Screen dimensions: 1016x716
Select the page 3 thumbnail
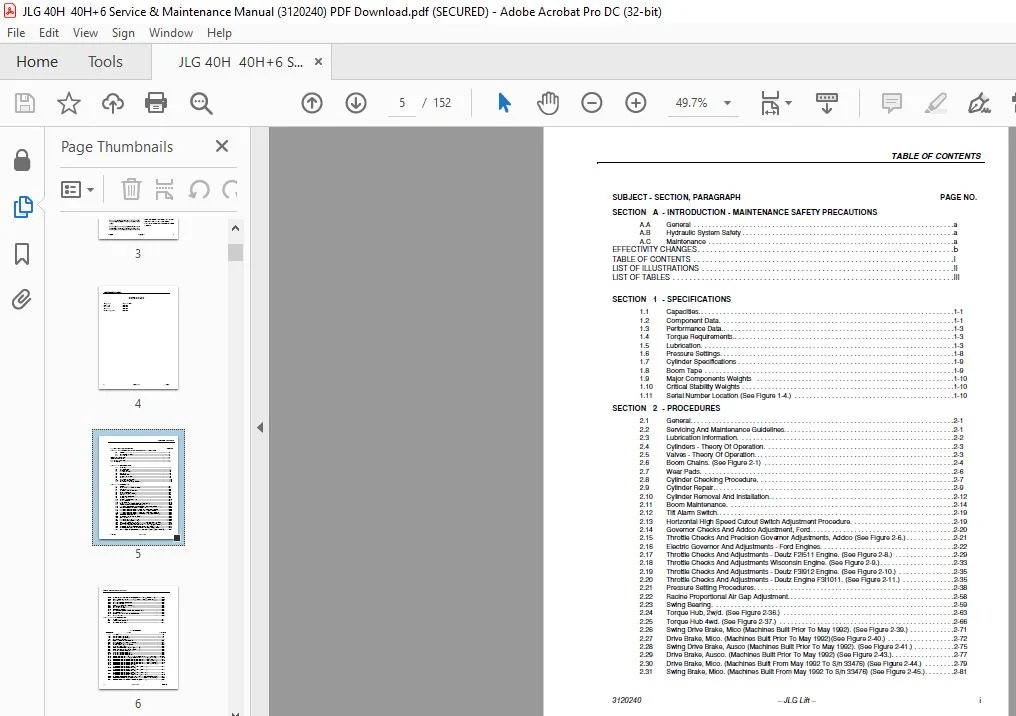(x=138, y=229)
